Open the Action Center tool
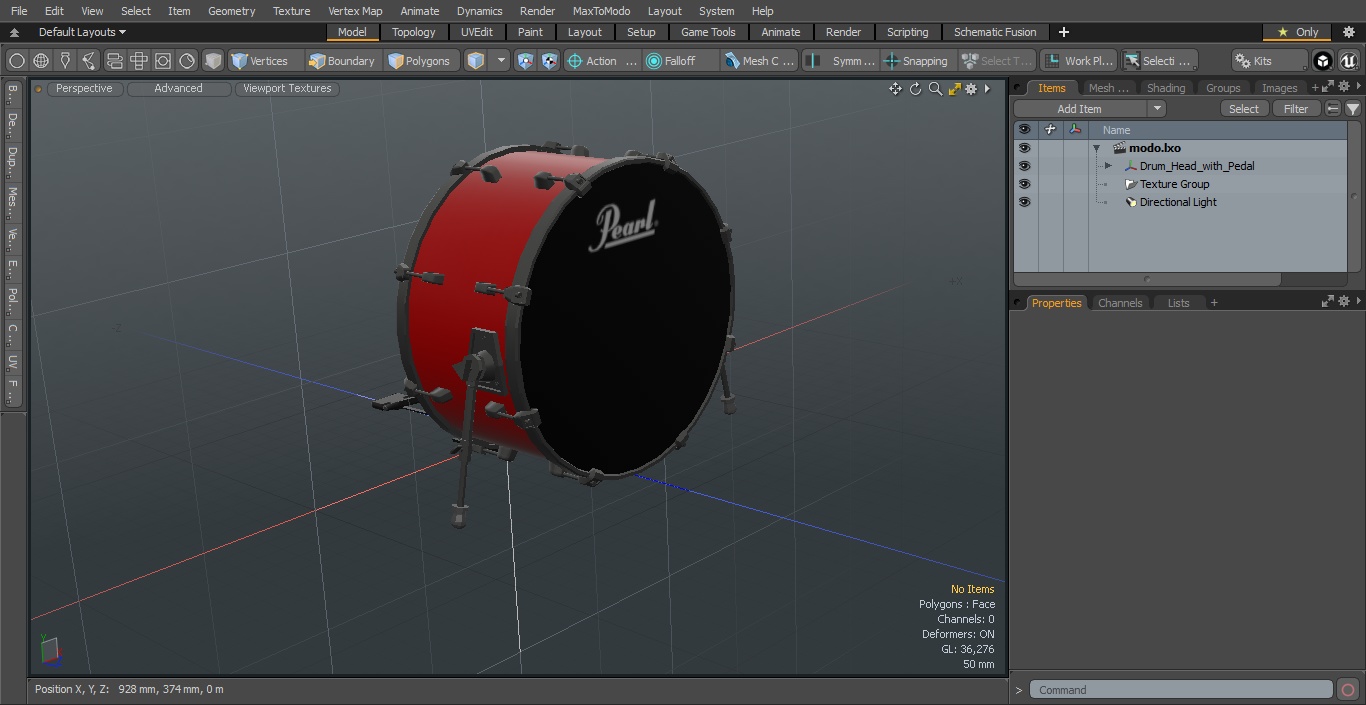The width and height of the screenshot is (1366, 705). [x=602, y=61]
